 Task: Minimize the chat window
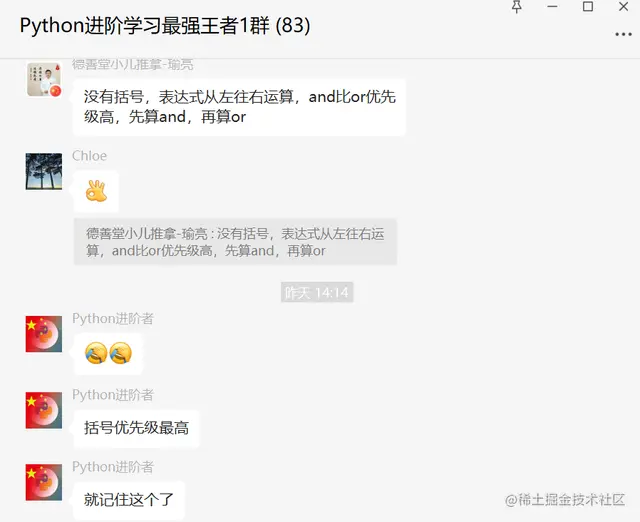pos(552,7)
